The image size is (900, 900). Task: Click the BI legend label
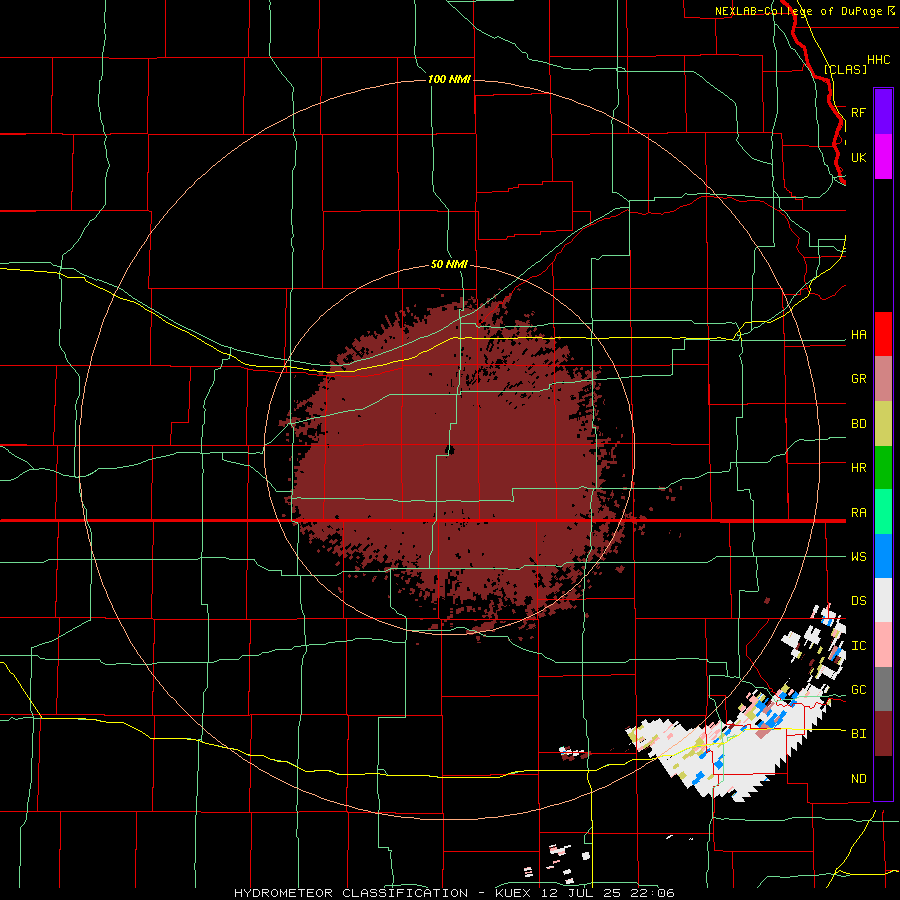tap(858, 734)
